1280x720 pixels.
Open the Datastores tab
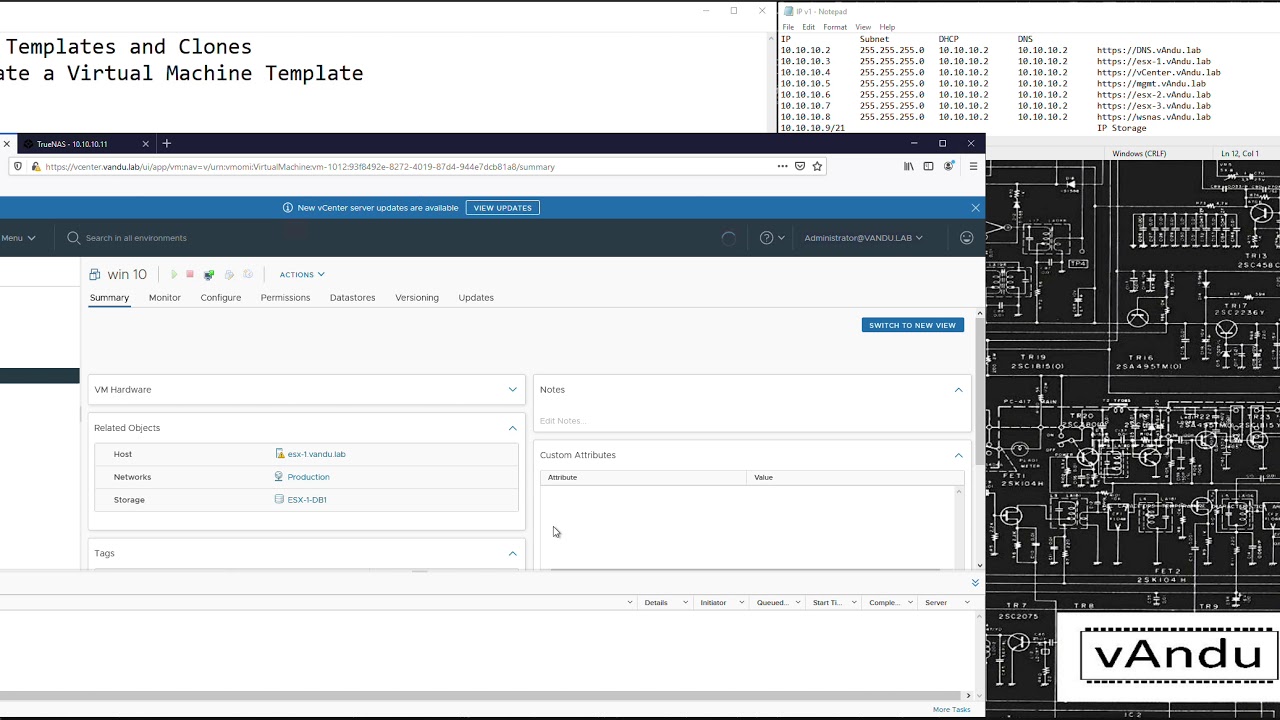352,297
